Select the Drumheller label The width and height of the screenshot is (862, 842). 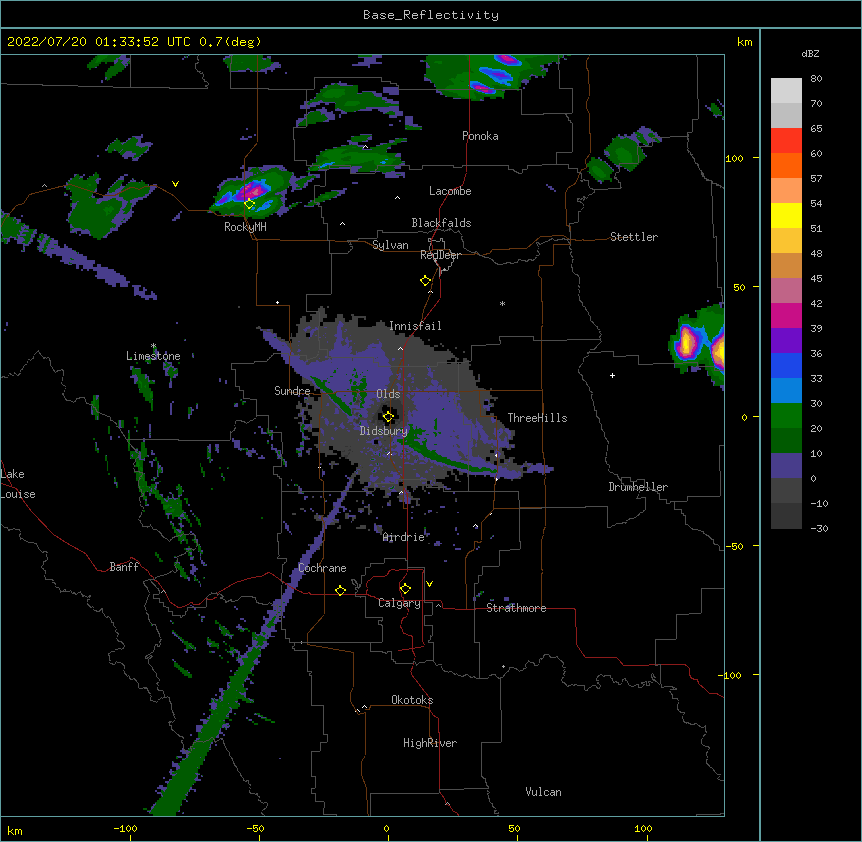[638, 487]
